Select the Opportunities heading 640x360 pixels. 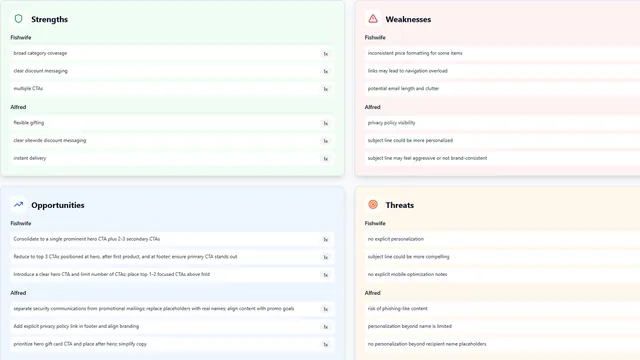point(58,205)
